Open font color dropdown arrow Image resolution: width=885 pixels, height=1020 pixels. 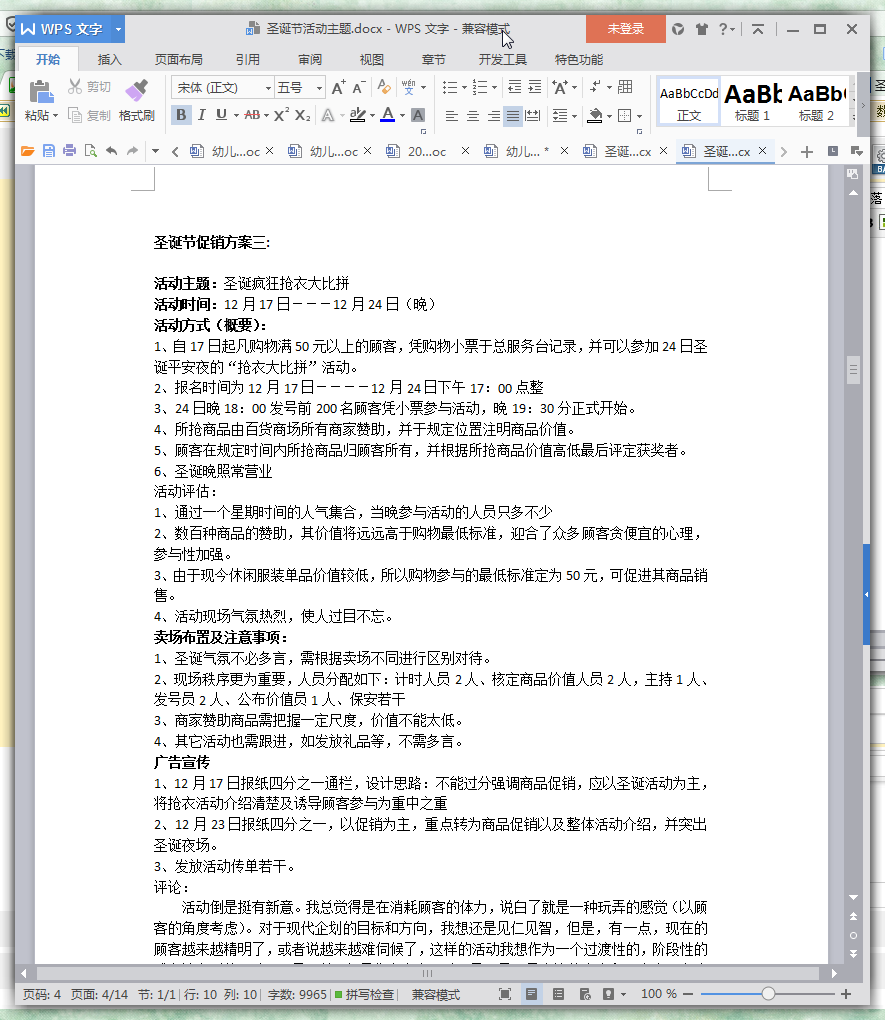click(x=402, y=116)
